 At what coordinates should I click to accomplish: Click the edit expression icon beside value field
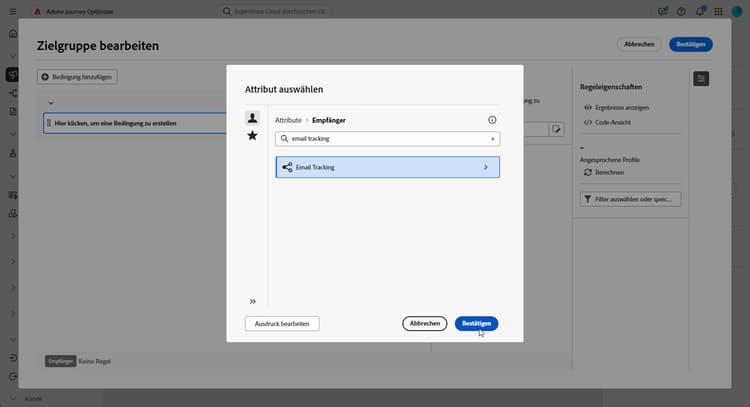coord(556,129)
